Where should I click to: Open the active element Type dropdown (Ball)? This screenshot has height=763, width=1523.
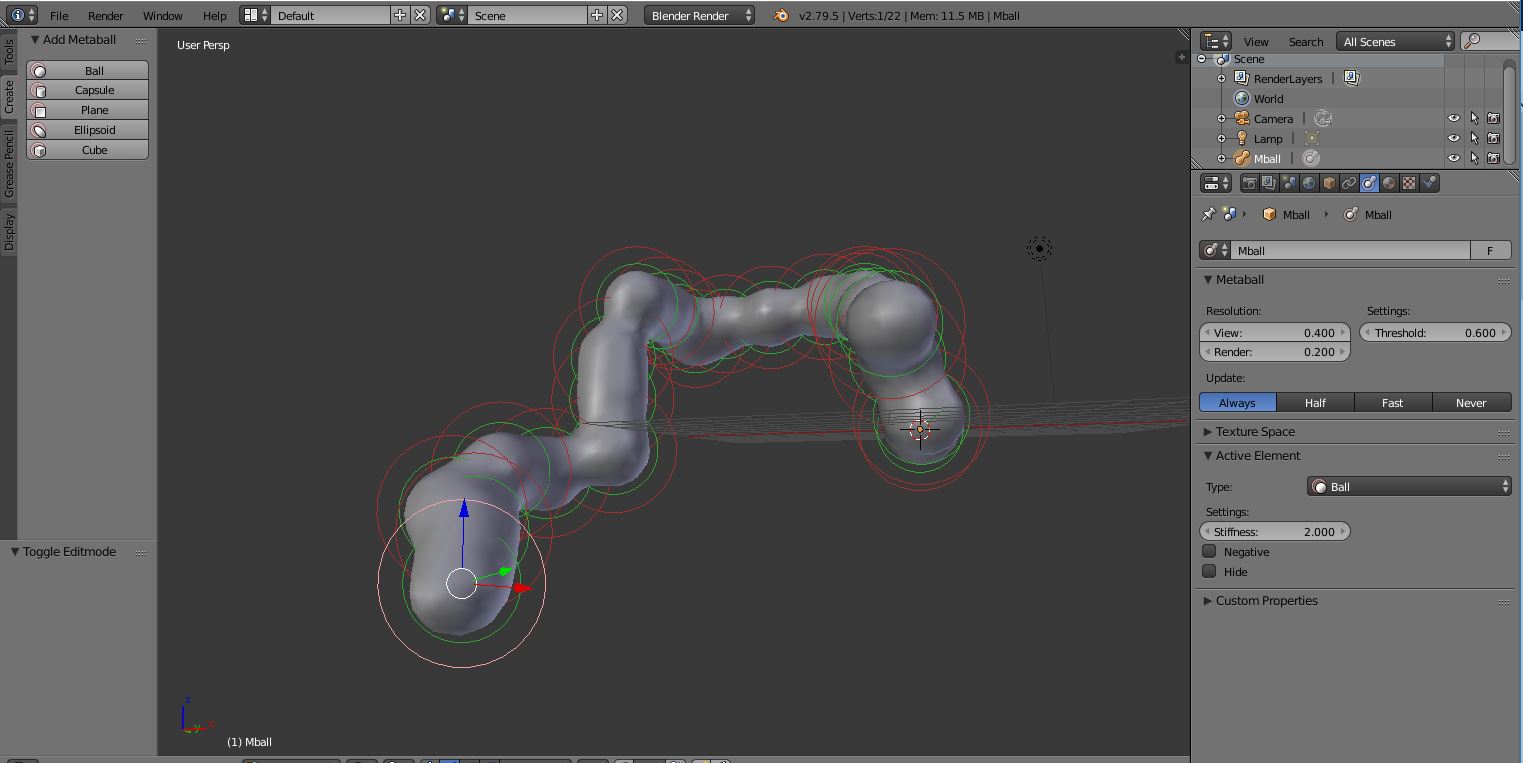click(1409, 486)
